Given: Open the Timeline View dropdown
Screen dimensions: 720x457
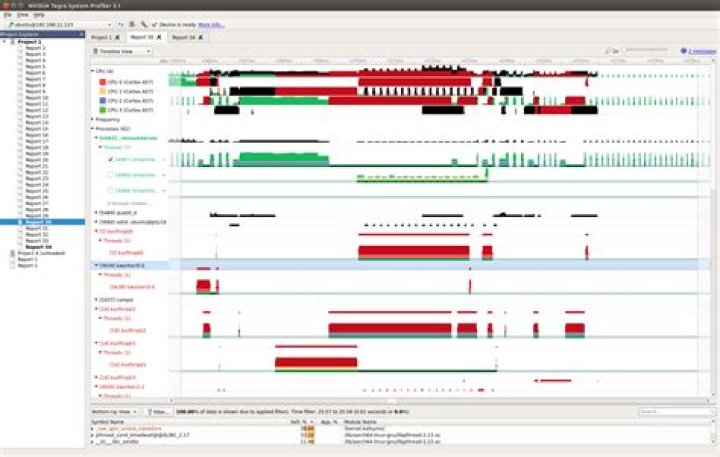Looking at the screenshot, I should point(122,51).
